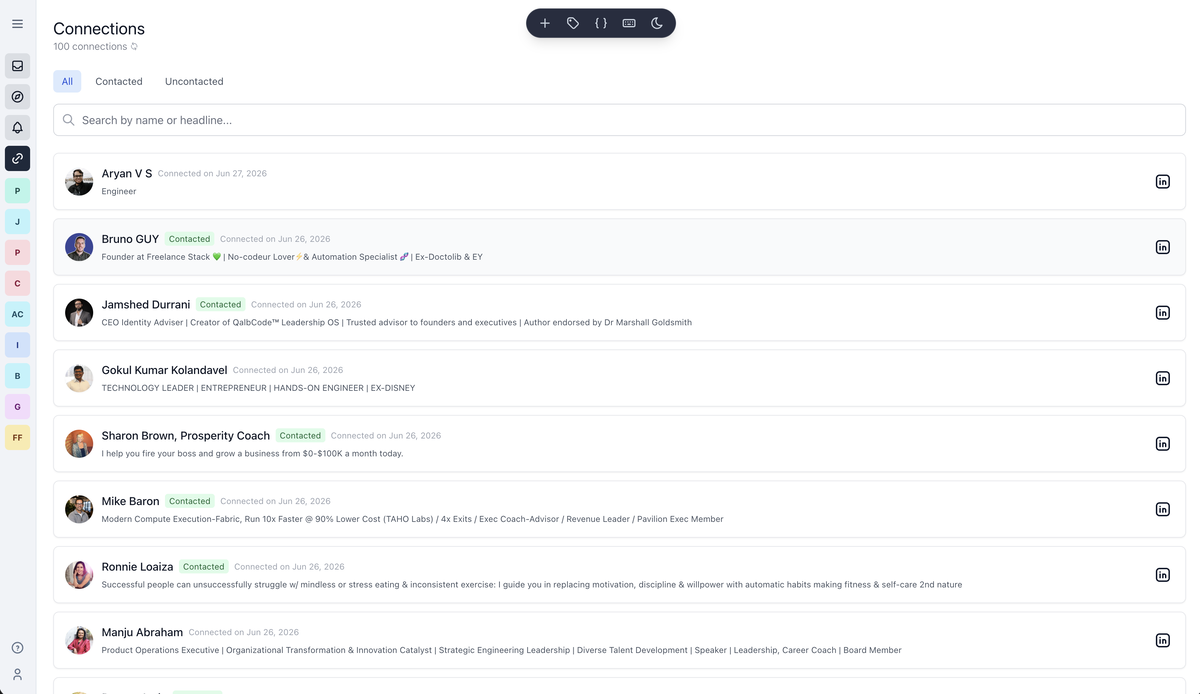1200x694 pixels.
Task: Click the Connections page heading
Action: click(99, 29)
